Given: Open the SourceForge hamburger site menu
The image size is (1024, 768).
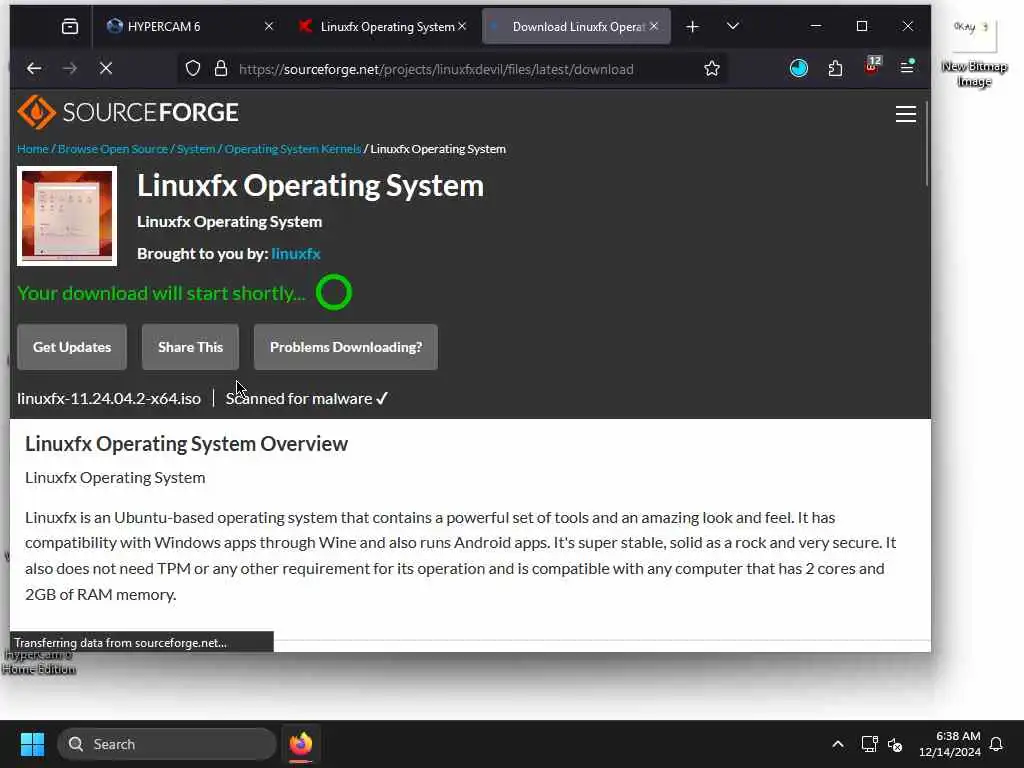Looking at the screenshot, I should coord(905,114).
